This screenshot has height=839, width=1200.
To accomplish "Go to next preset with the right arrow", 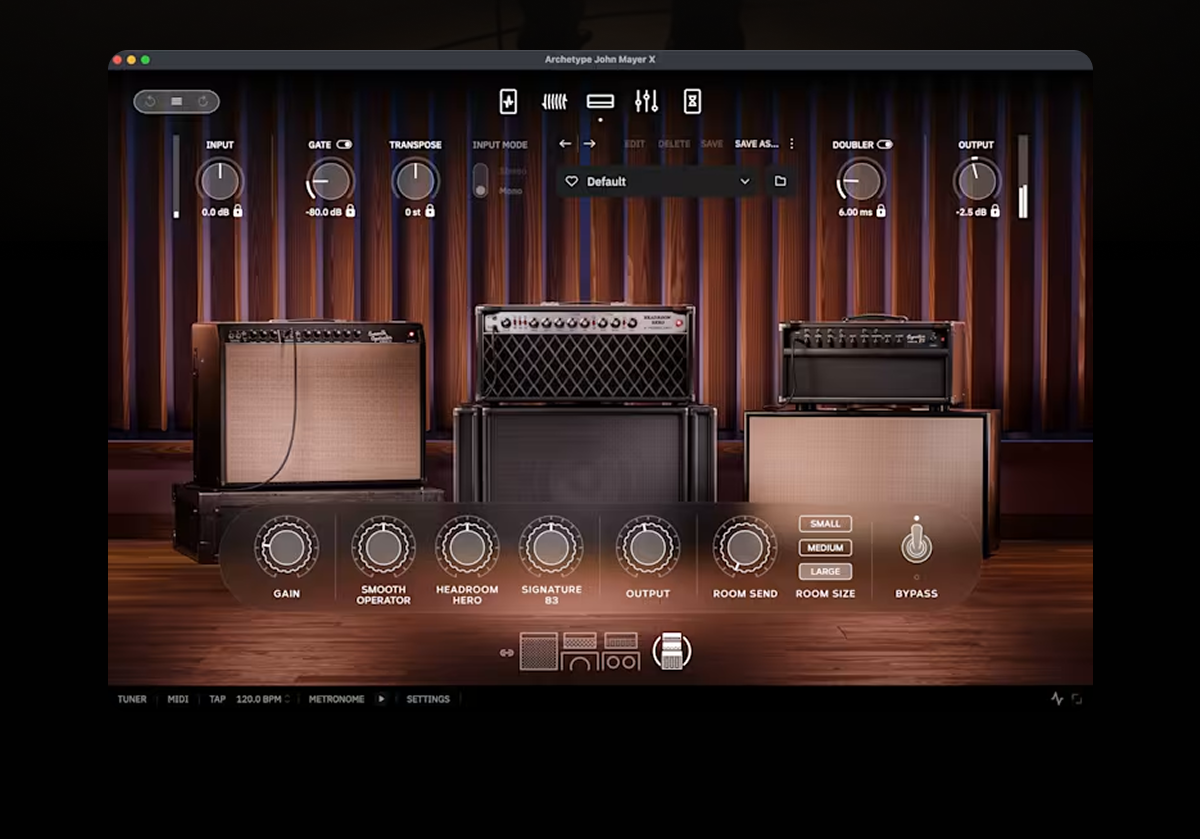I will point(589,144).
